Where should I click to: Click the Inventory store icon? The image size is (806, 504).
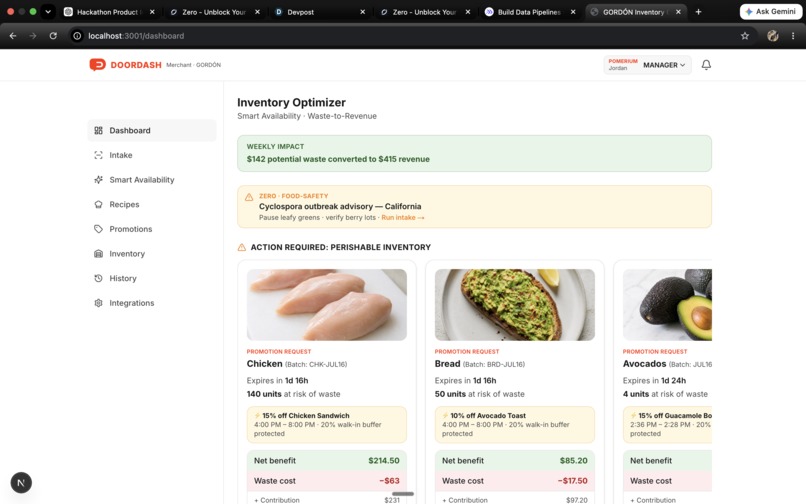click(x=98, y=254)
